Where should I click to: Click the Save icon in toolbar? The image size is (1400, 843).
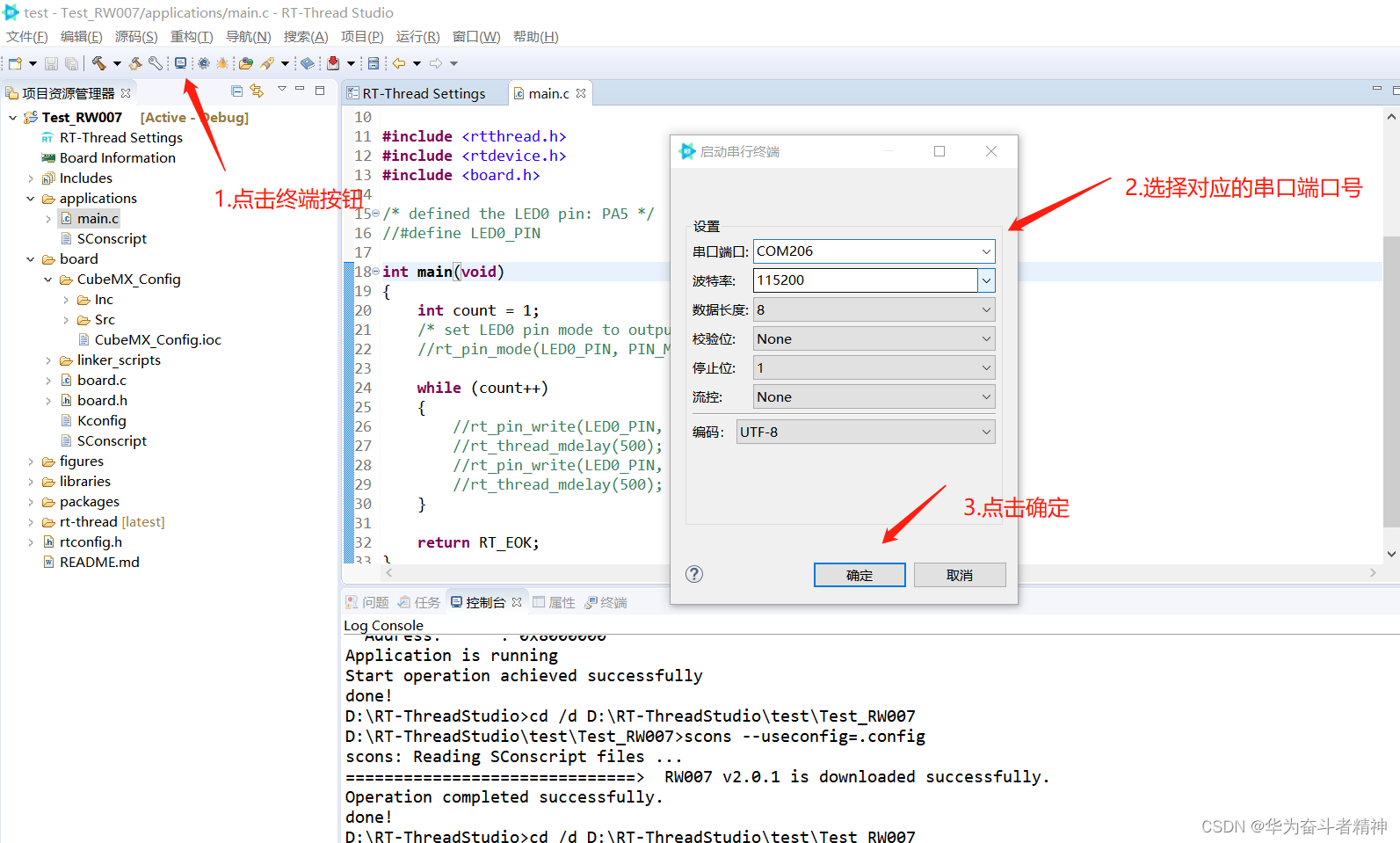(51, 63)
